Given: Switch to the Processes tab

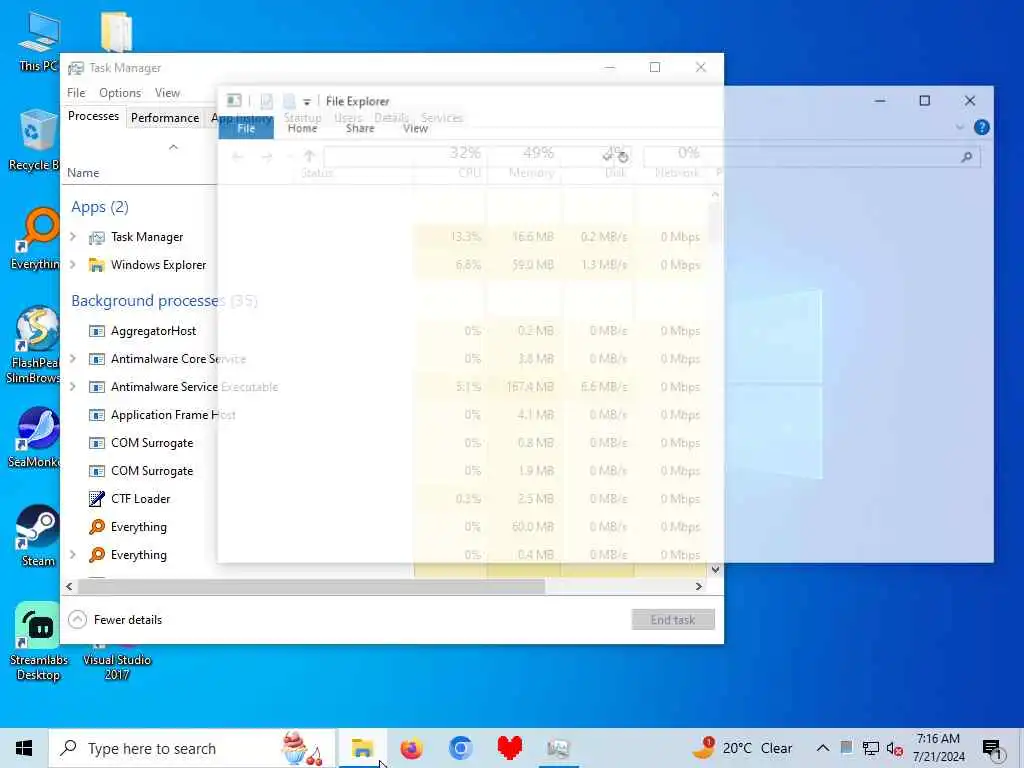Looking at the screenshot, I should click(93, 116).
